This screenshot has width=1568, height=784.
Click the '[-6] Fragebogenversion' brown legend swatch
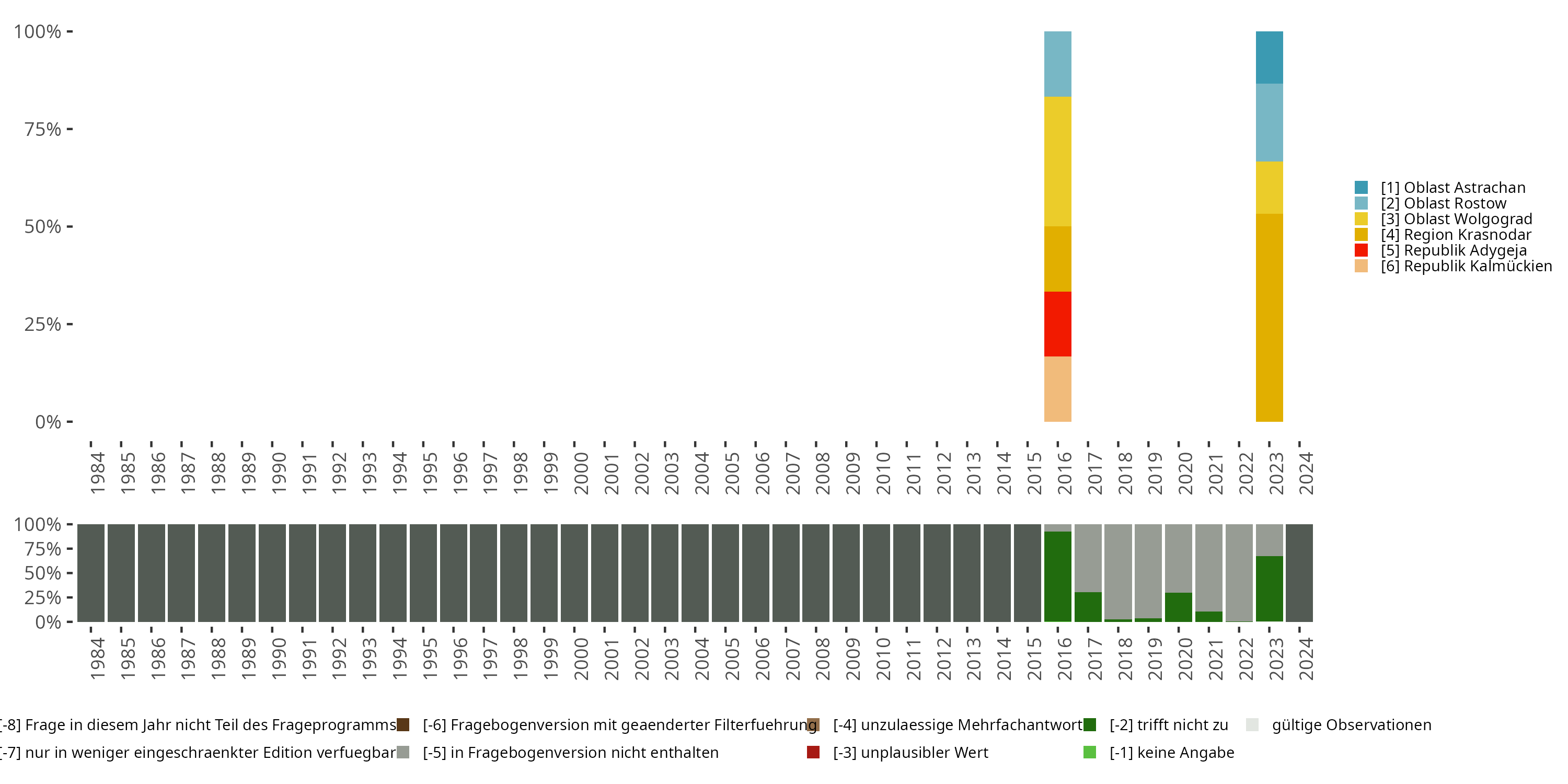click(x=403, y=725)
